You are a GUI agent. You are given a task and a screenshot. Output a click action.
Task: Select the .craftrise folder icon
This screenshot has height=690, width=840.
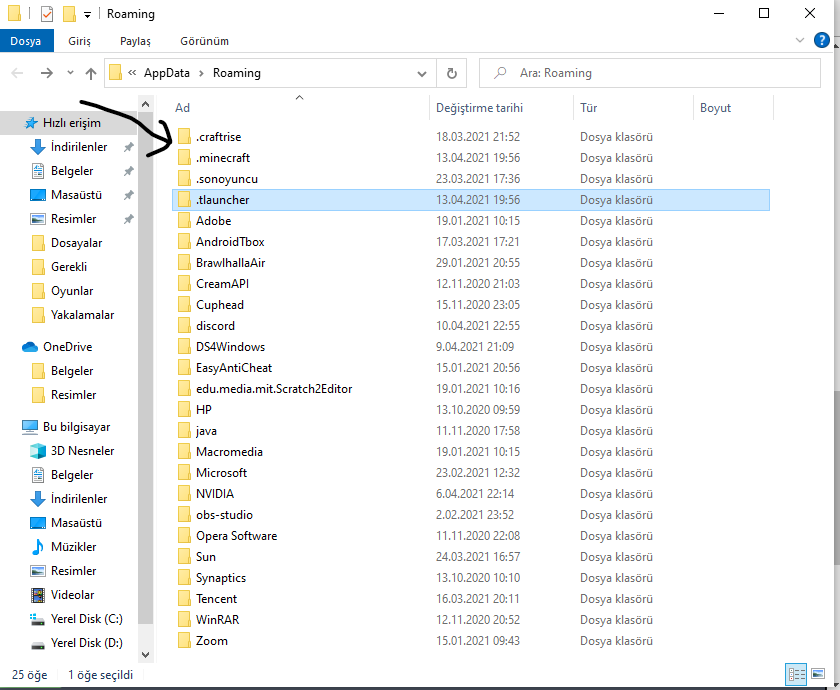[184, 137]
